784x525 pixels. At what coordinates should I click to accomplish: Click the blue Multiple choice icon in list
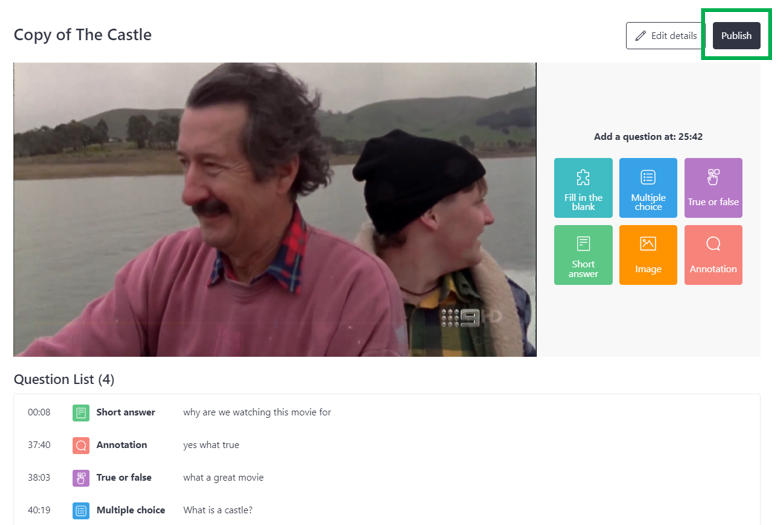pyautogui.click(x=81, y=510)
